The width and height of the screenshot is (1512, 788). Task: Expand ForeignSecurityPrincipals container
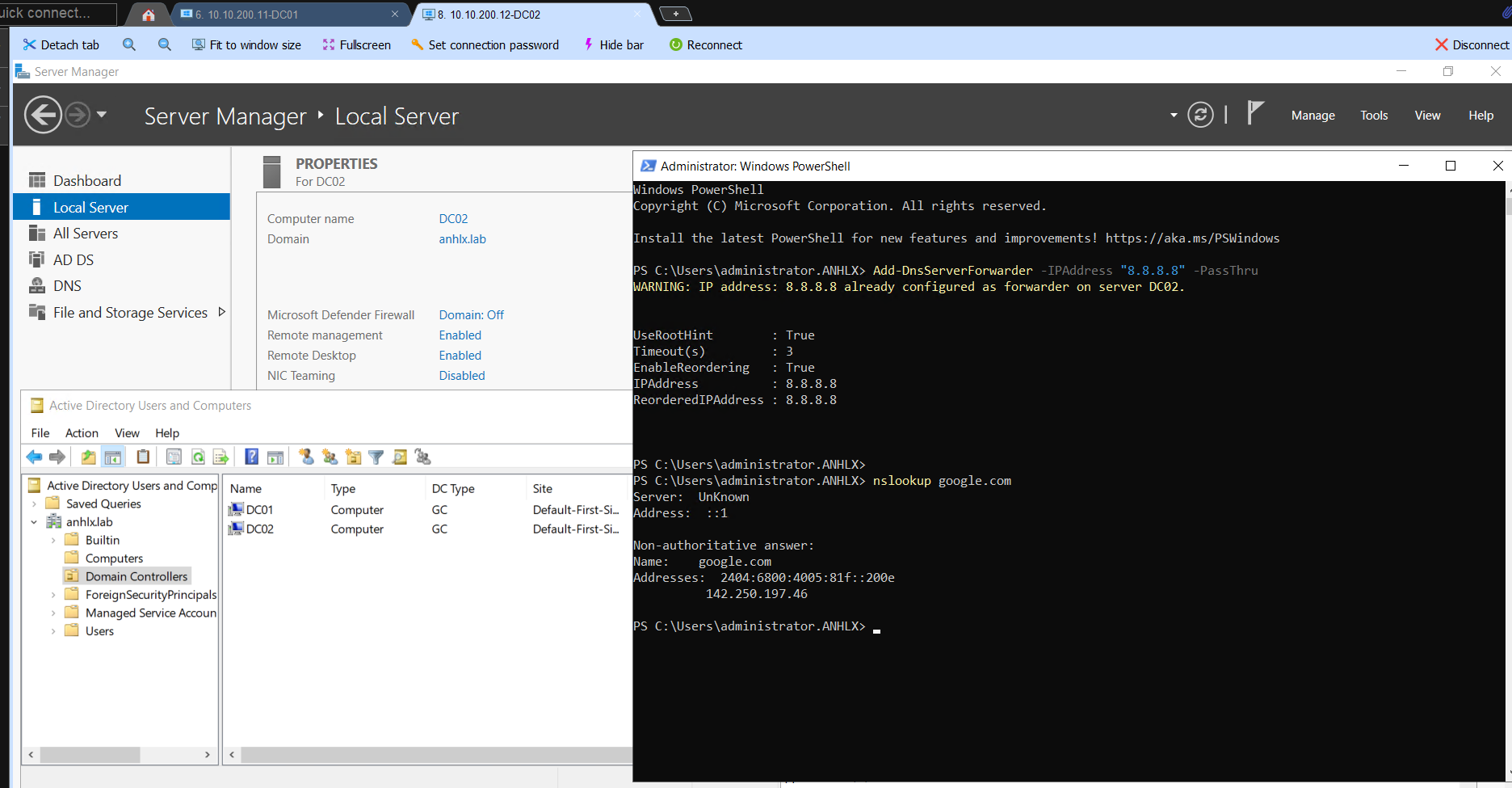(53, 595)
